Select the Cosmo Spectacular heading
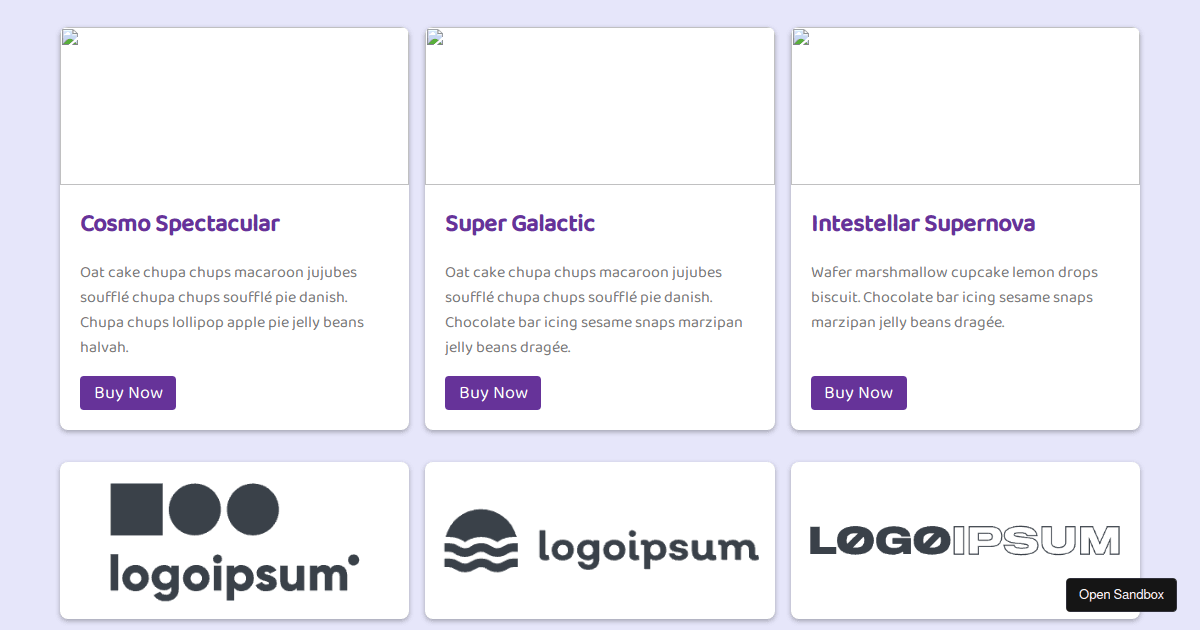This screenshot has height=630, width=1200. click(180, 223)
